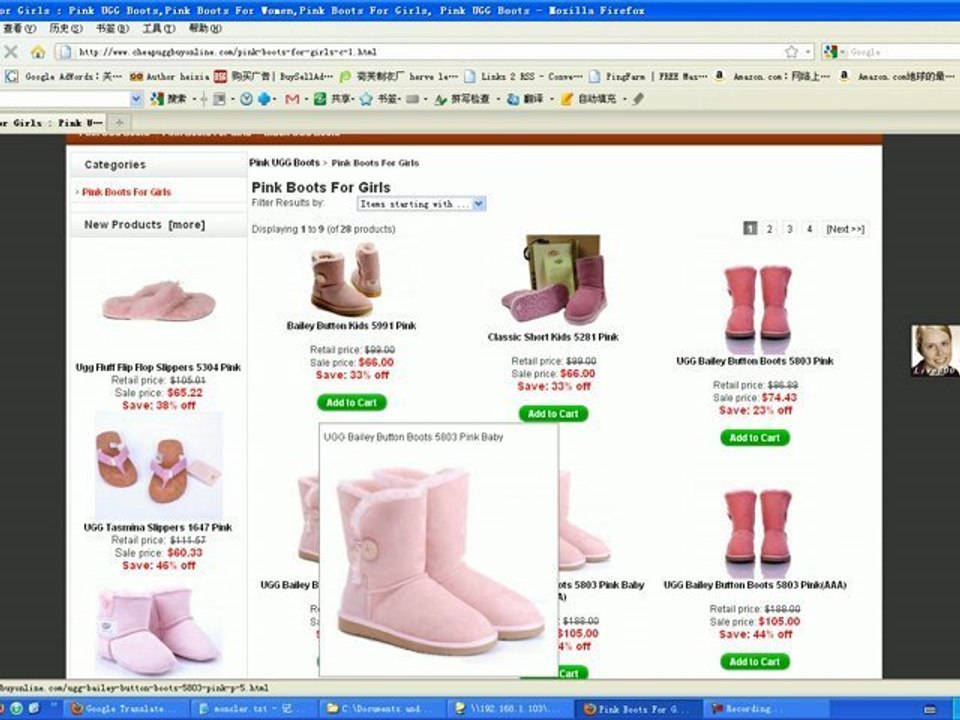Click the Google toolbar clock icon
This screenshot has width=960, height=720.
[x=246, y=99]
